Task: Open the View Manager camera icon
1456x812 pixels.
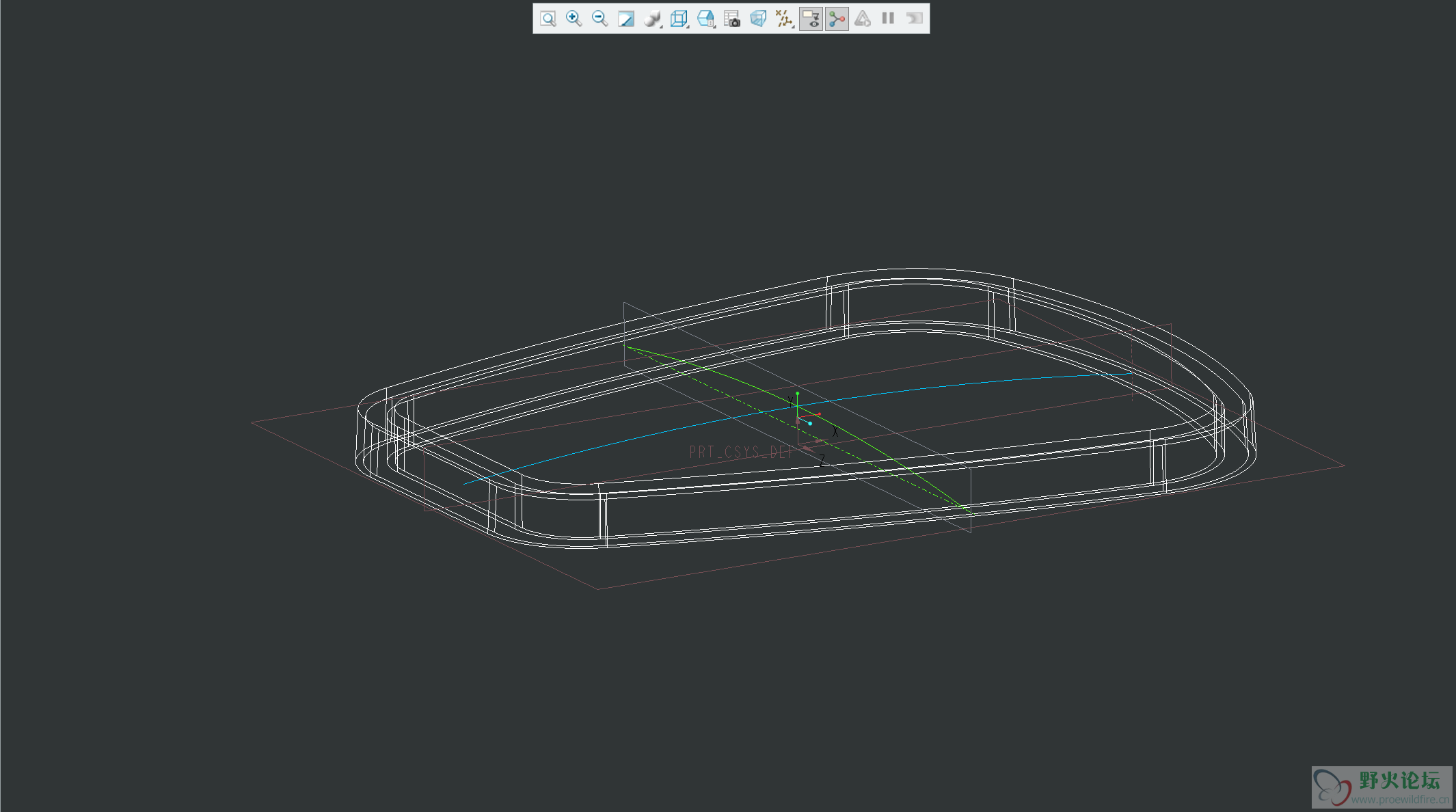Action: 731,18
